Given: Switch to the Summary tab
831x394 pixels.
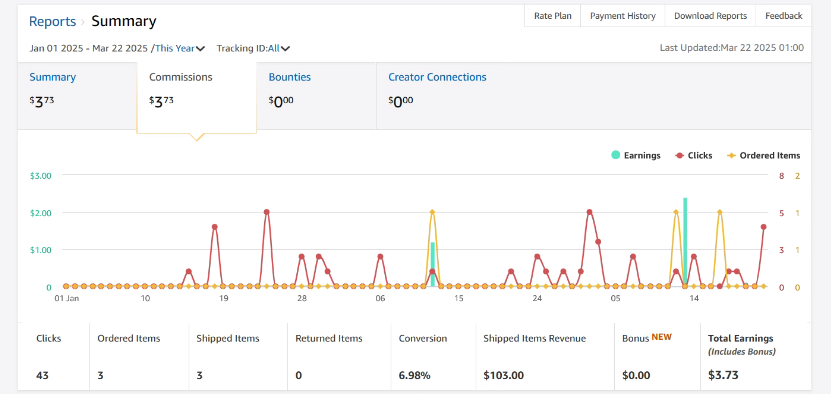Looking at the screenshot, I should [52, 77].
